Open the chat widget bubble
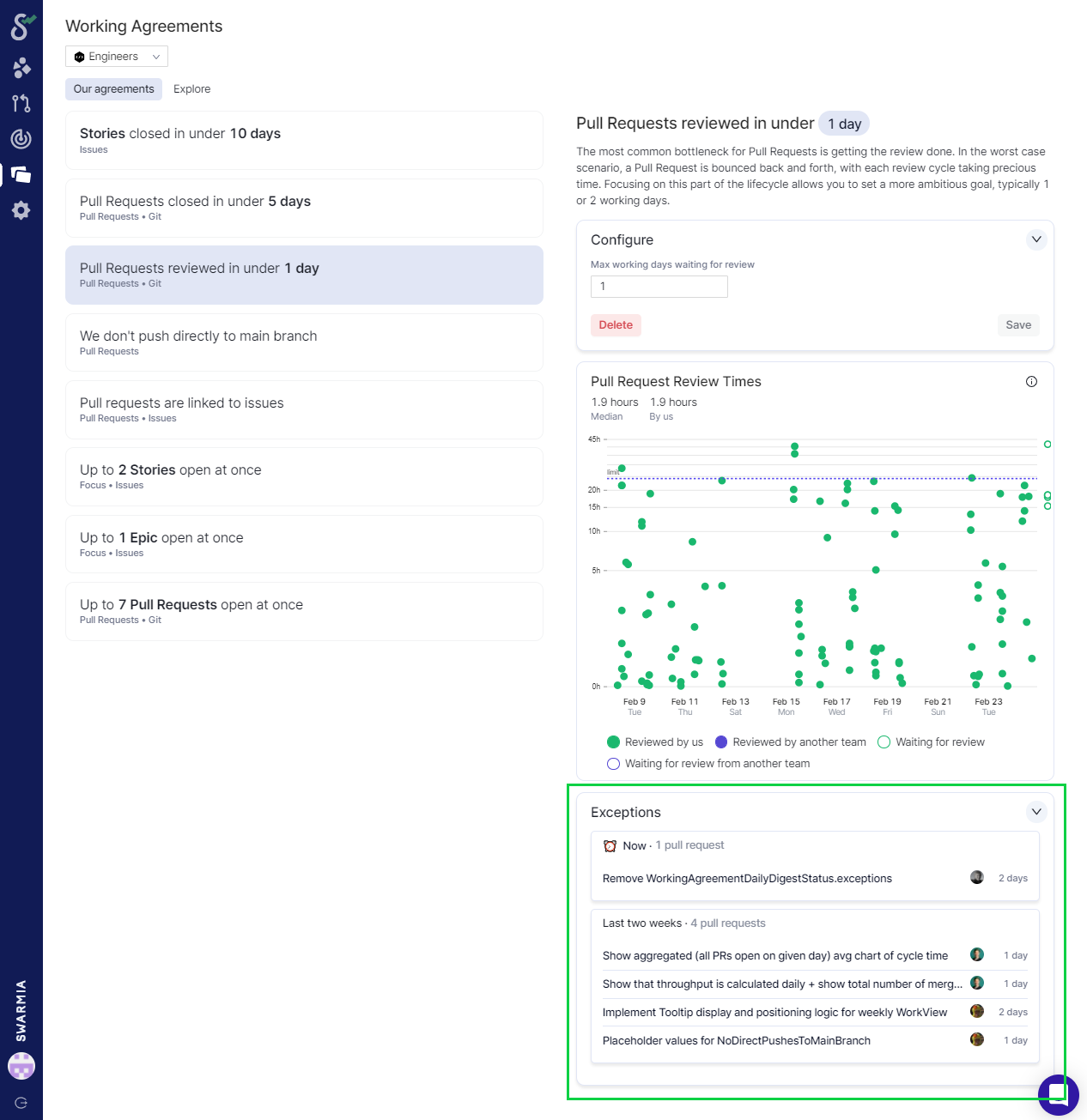 (1058, 1094)
